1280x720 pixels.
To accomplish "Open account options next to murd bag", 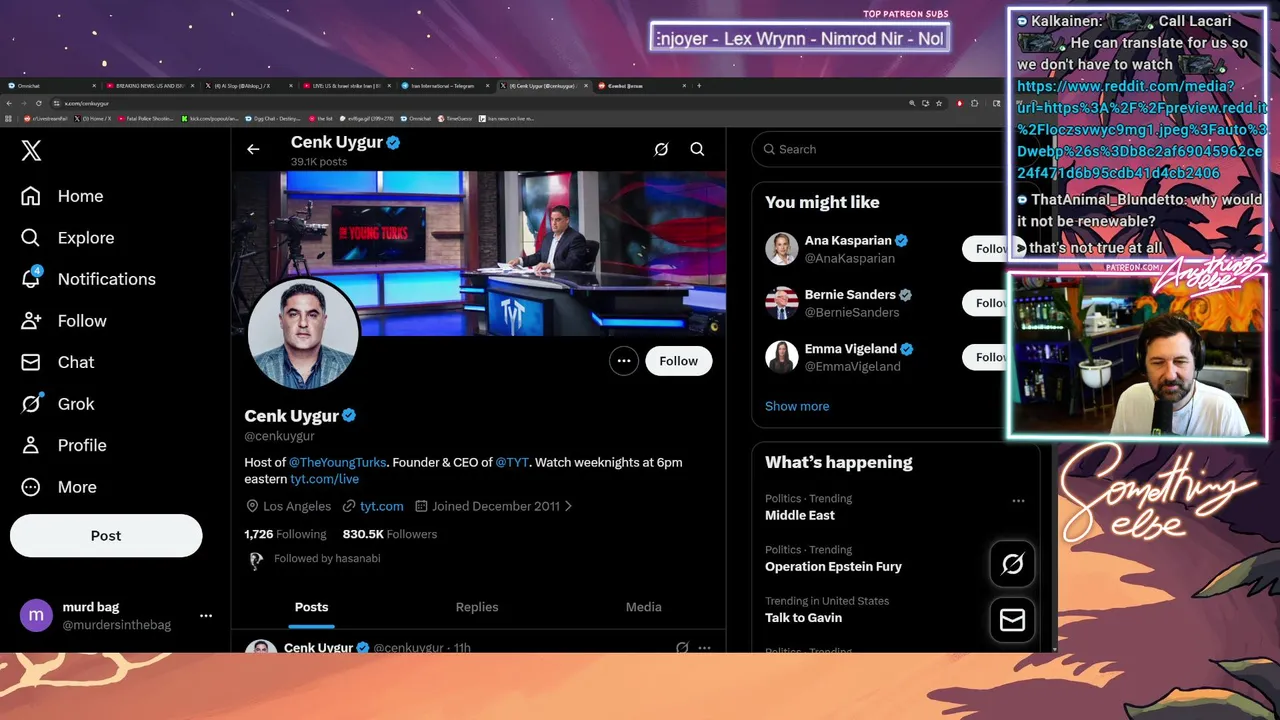I will [x=206, y=616].
